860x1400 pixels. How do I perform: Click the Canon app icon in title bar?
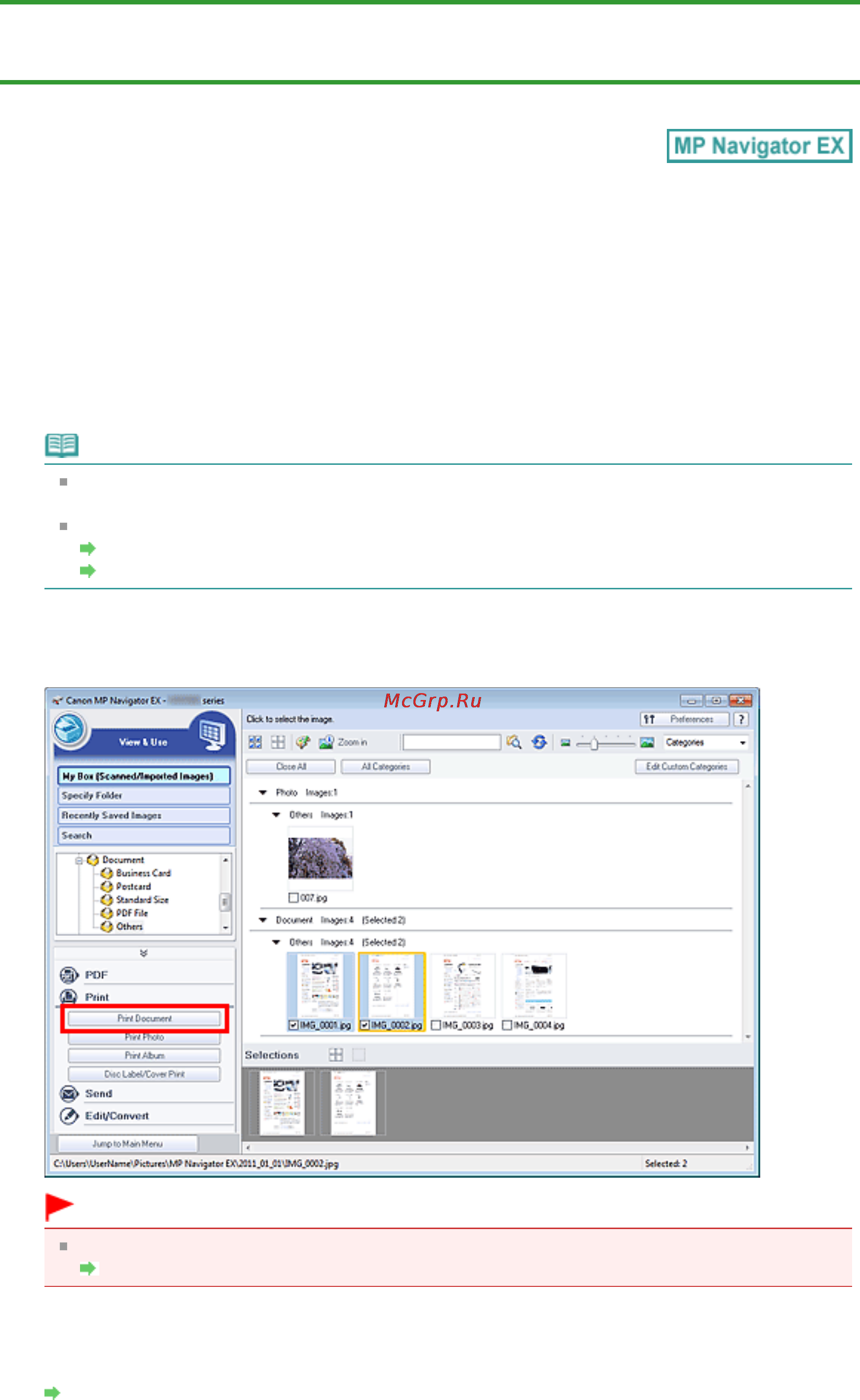coord(57,701)
